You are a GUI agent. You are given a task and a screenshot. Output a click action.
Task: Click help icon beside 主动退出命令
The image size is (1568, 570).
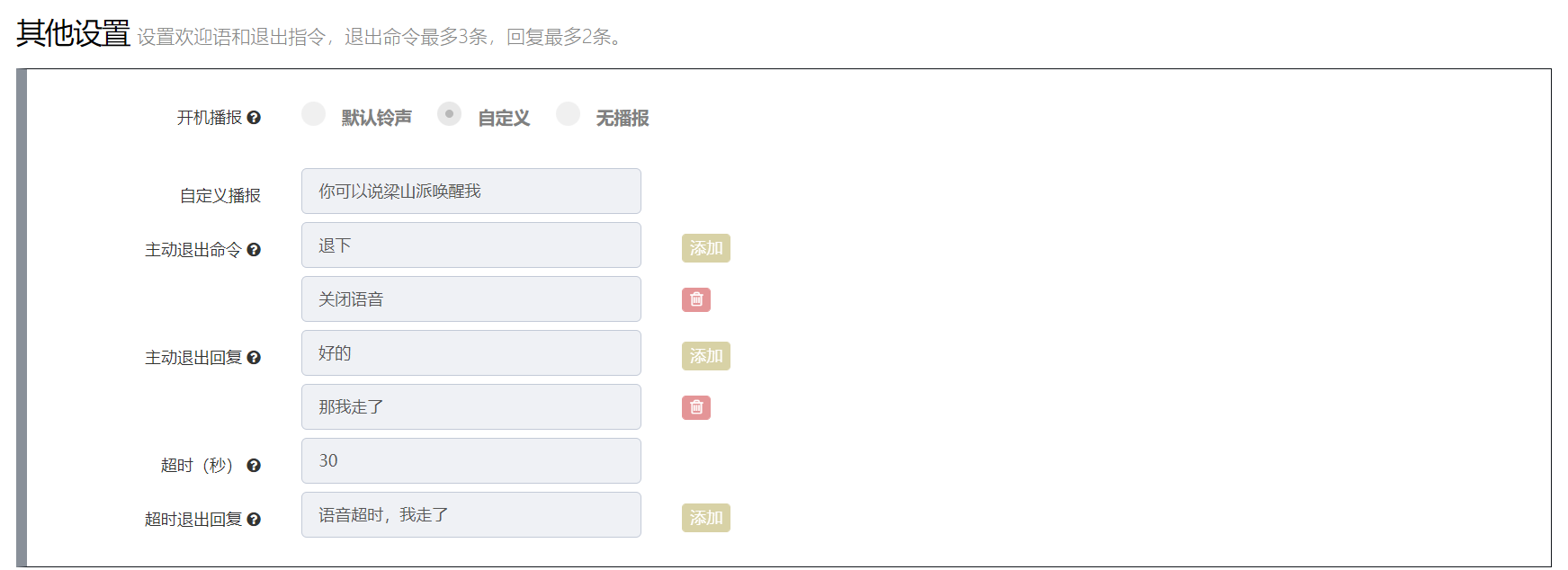(x=254, y=250)
